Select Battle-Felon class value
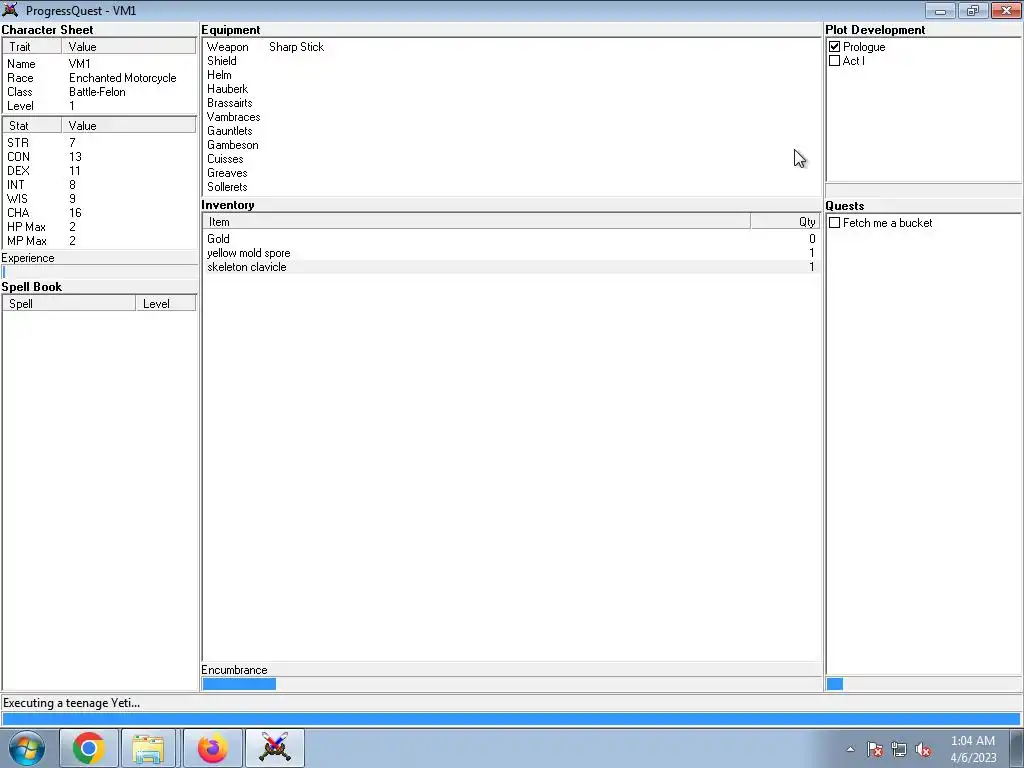The width and height of the screenshot is (1024, 768). click(x=97, y=92)
